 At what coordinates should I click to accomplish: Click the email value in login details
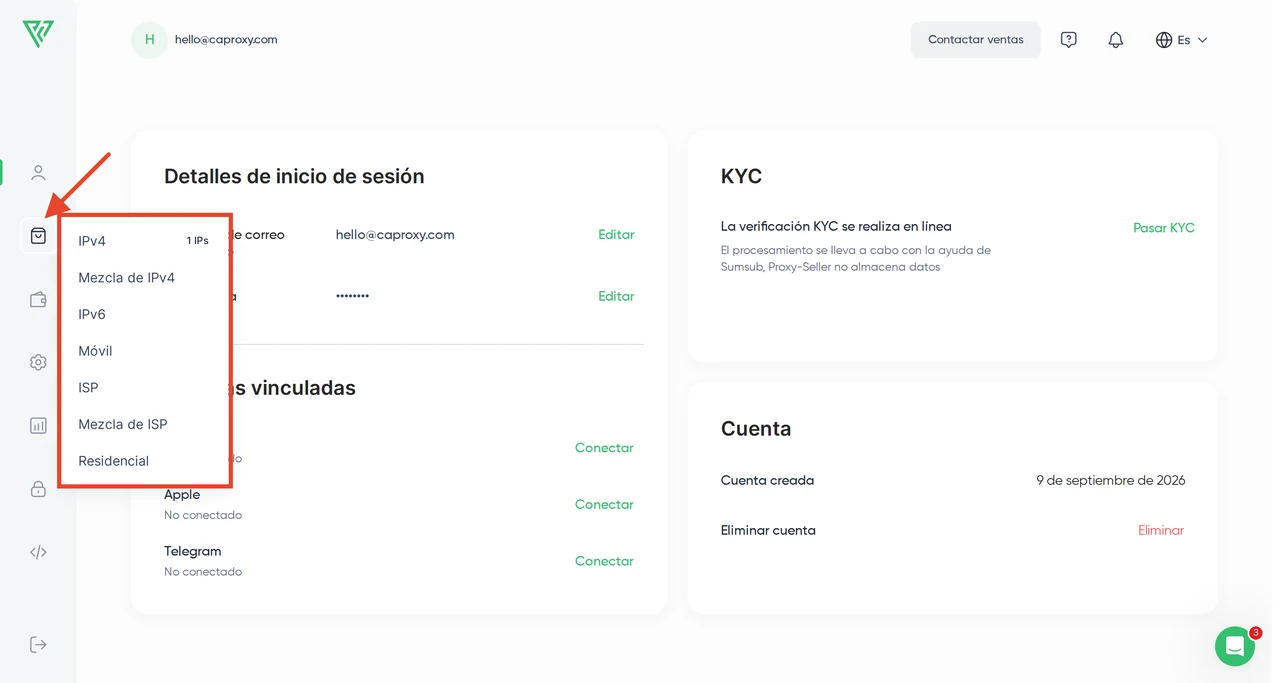pyautogui.click(x=395, y=235)
